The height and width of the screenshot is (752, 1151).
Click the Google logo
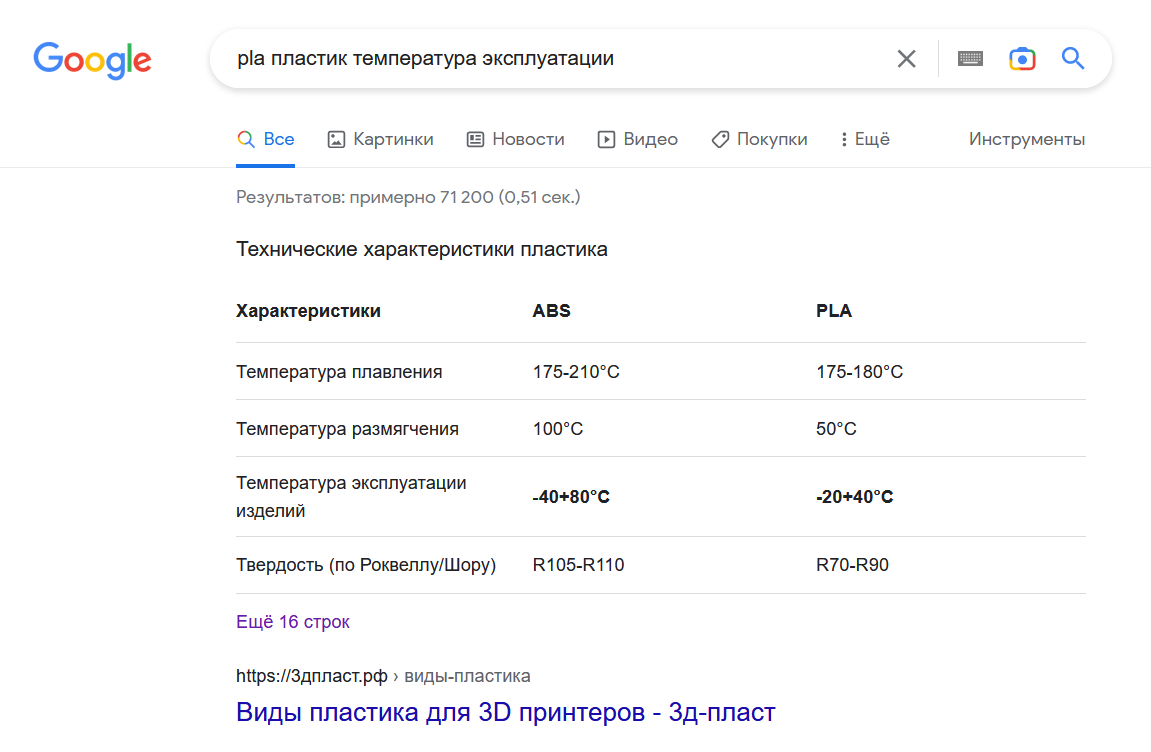pos(92,60)
